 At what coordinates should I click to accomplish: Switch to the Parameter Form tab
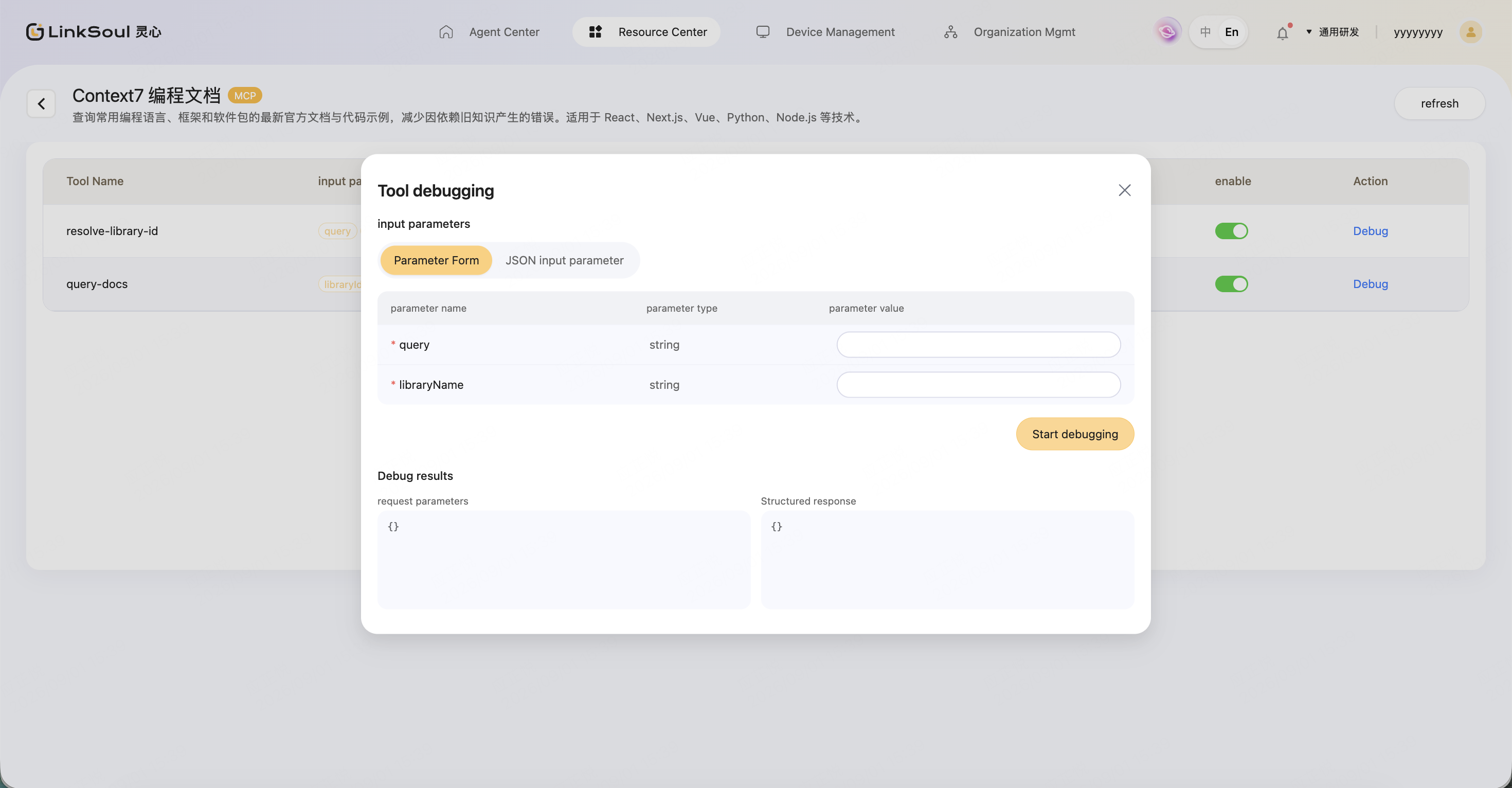click(x=436, y=260)
